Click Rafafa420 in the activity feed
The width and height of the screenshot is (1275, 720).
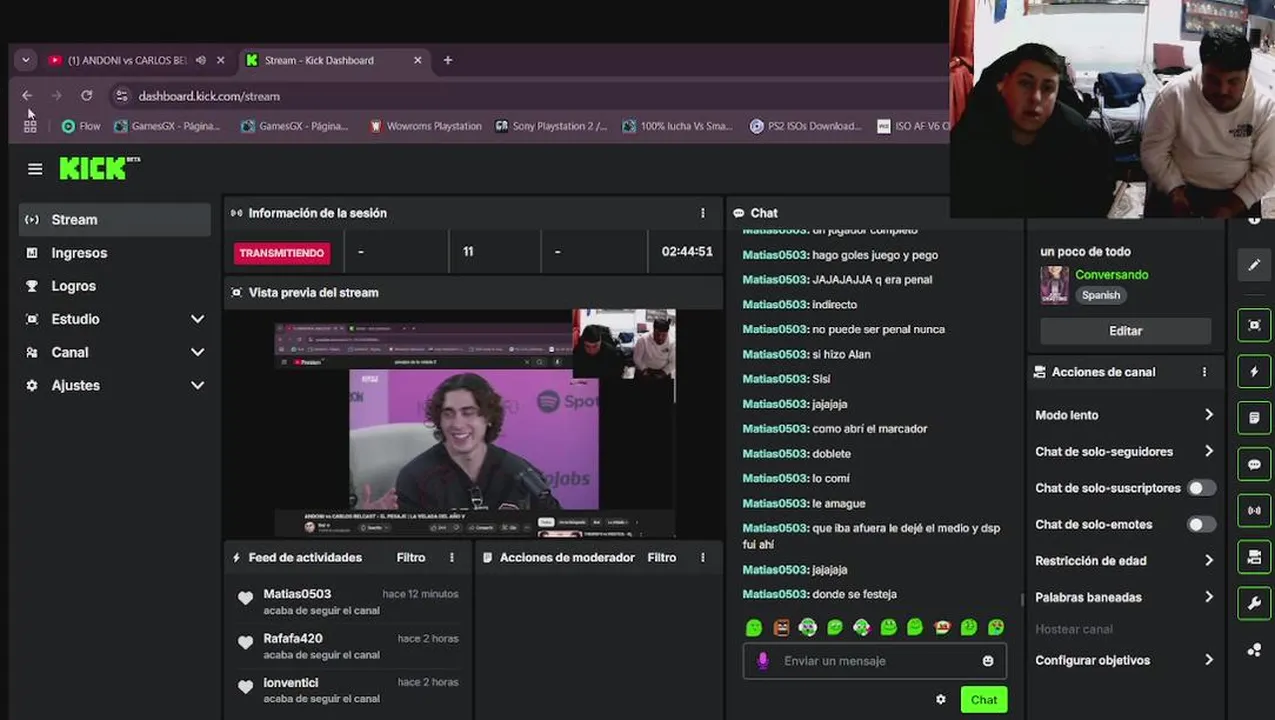click(293, 638)
